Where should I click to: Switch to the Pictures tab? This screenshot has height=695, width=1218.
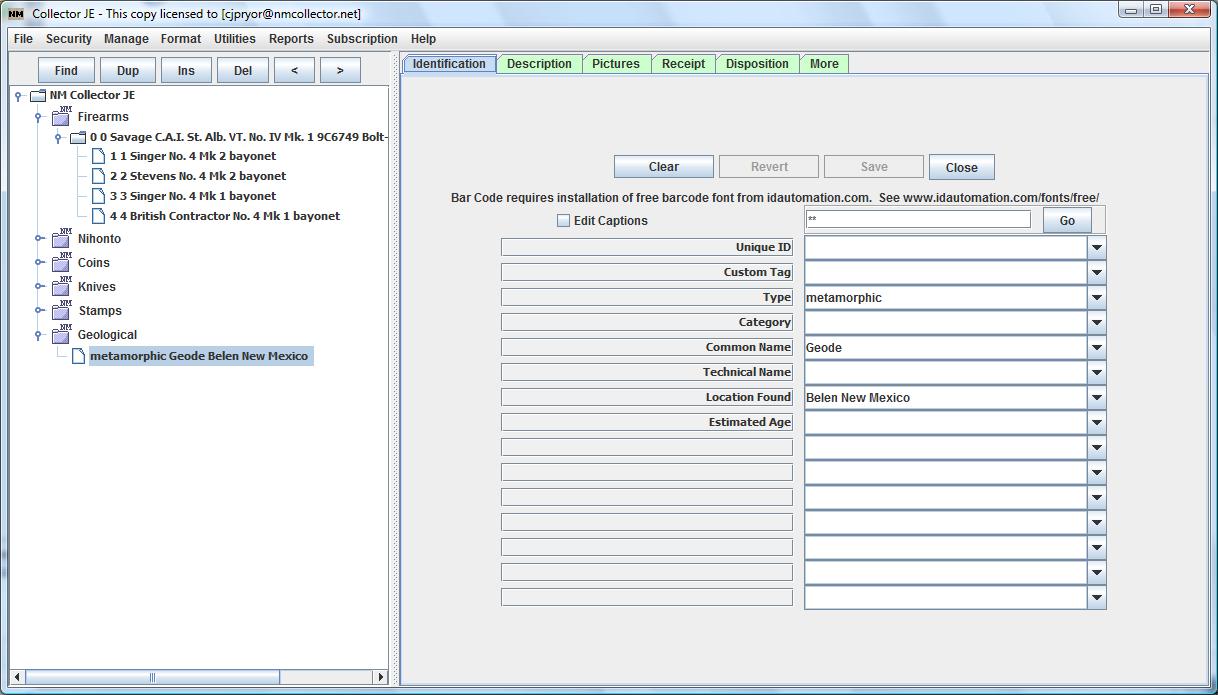(615, 64)
